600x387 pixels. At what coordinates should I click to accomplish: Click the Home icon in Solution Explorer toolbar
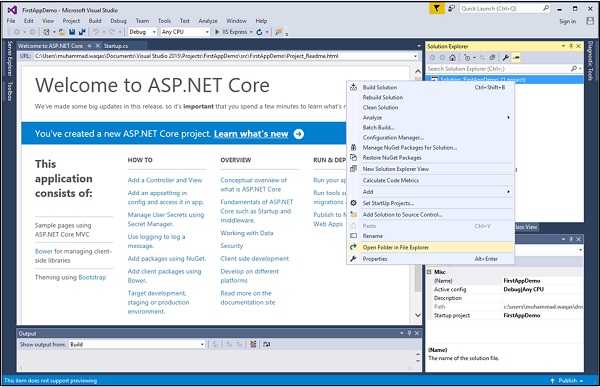(453, 58)
